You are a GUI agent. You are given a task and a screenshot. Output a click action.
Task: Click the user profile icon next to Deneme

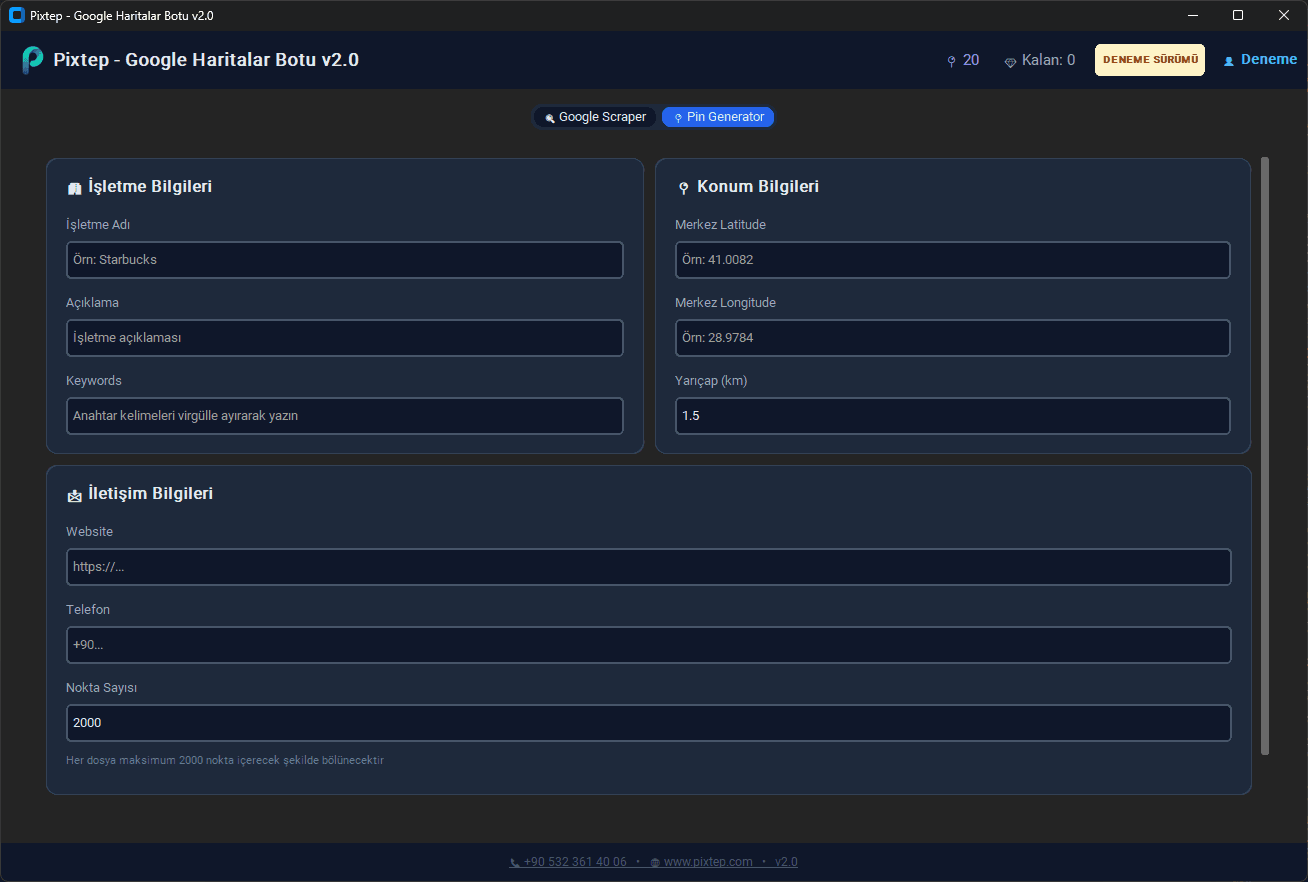1229,61
